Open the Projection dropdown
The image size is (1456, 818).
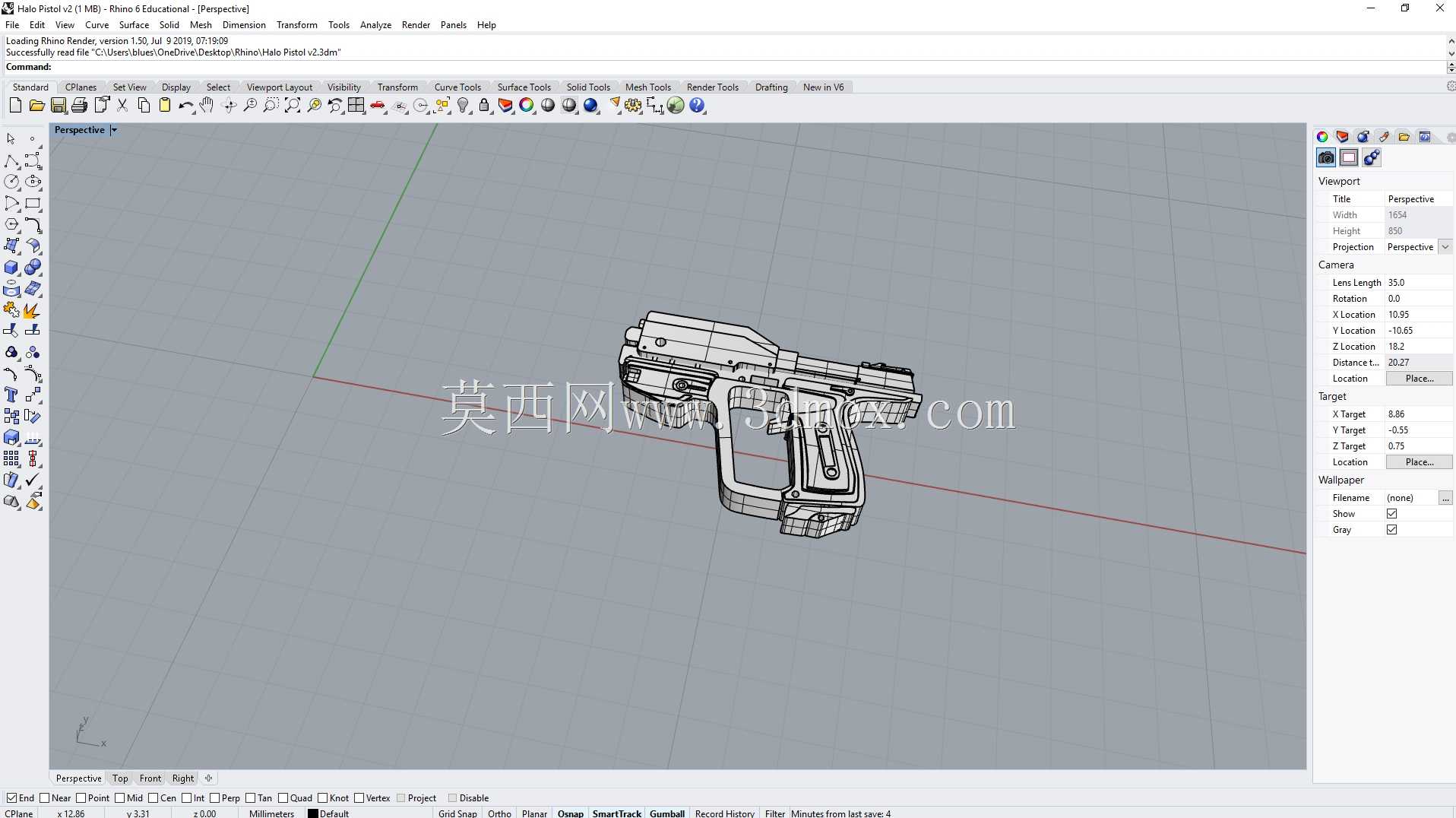(1445, 247)
